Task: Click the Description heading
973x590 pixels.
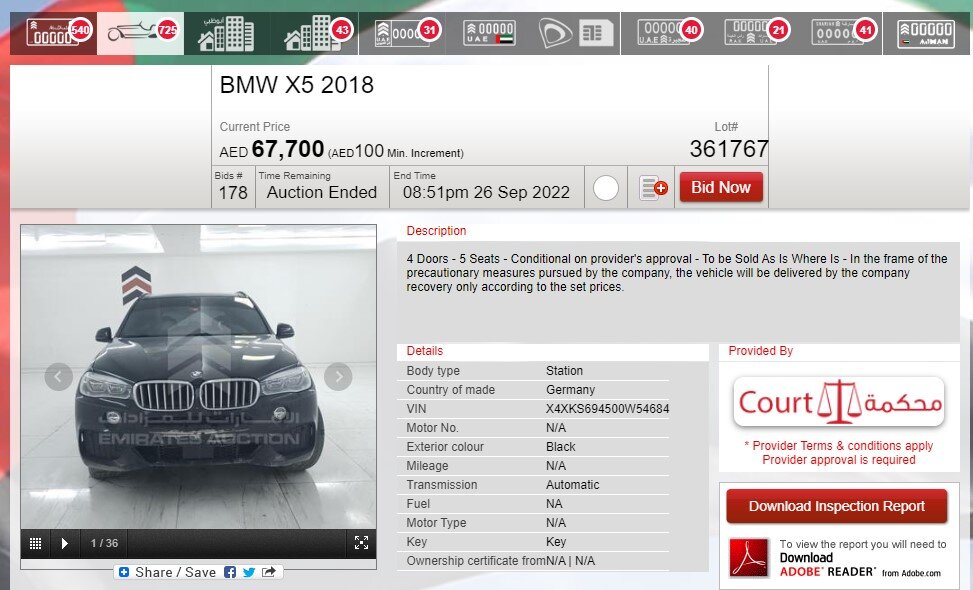Action: [436, 231]
